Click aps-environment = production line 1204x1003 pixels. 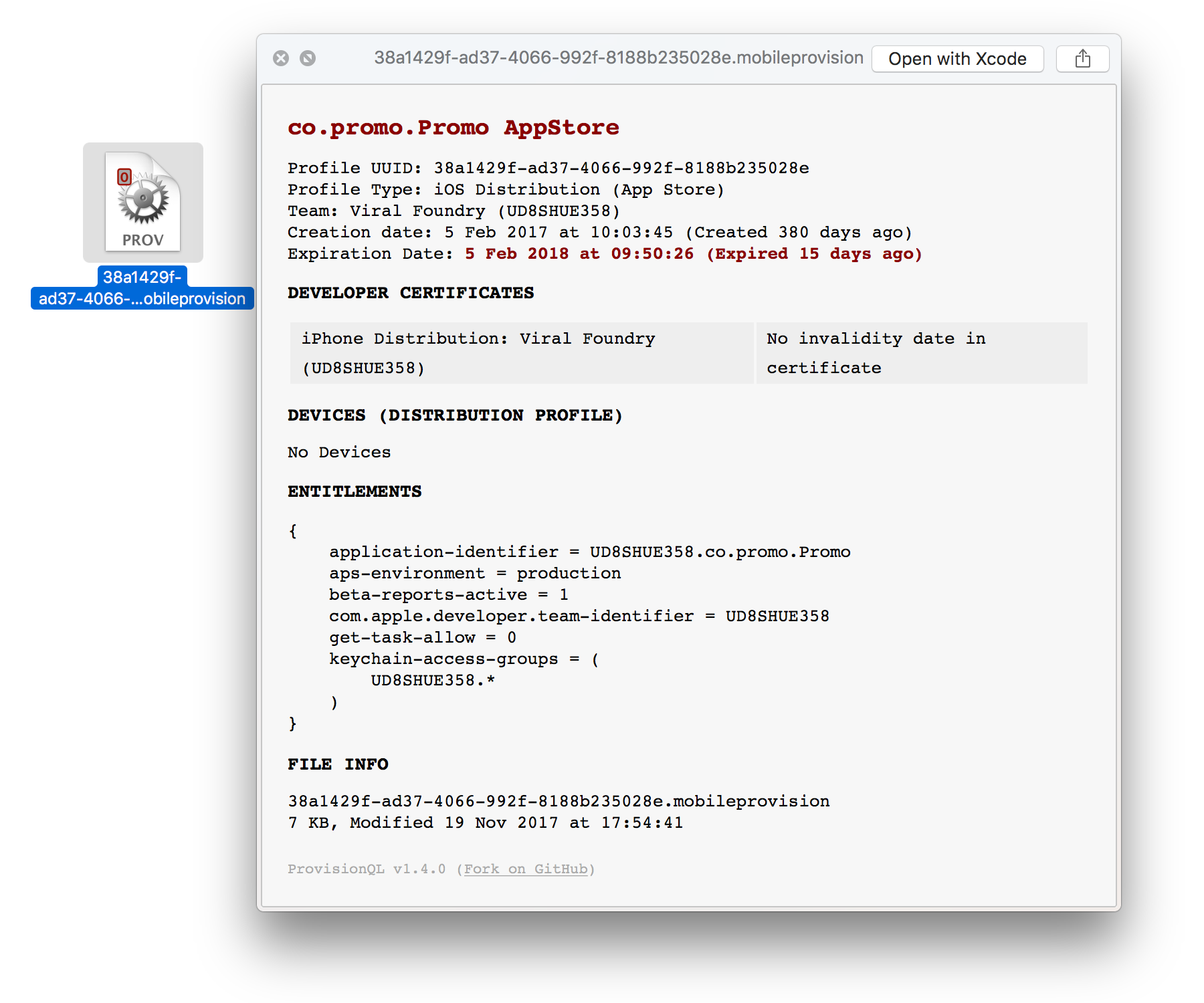475,573
